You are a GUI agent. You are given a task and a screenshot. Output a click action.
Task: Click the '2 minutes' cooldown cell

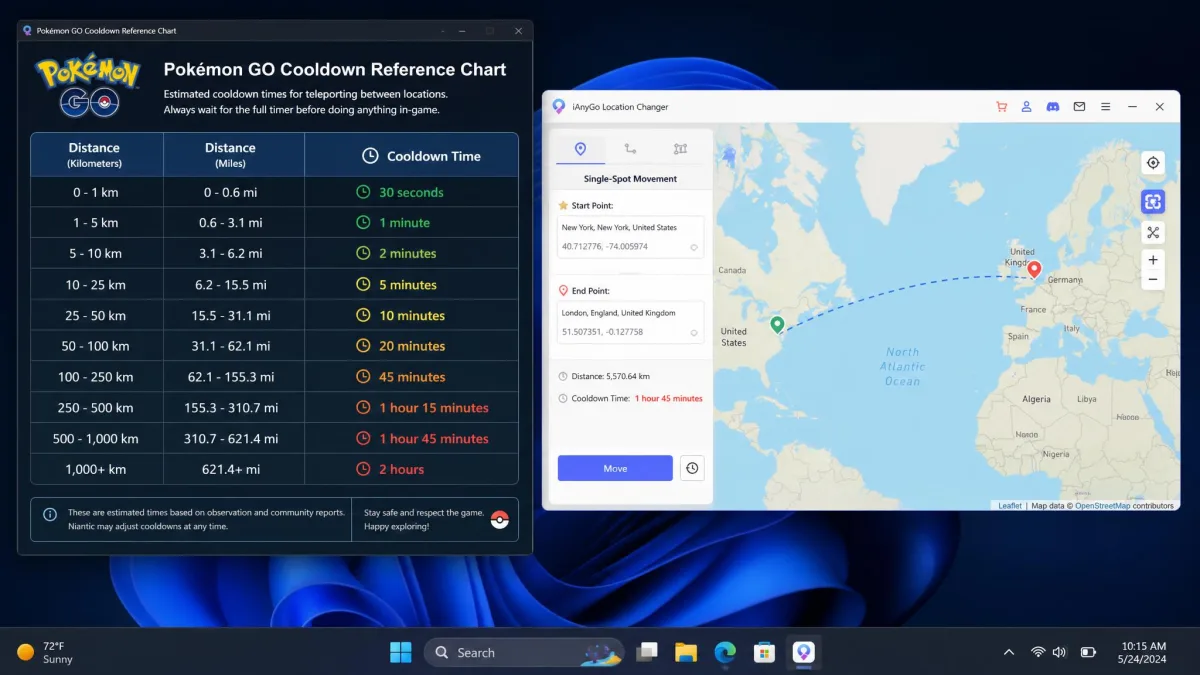click(411, 254)
